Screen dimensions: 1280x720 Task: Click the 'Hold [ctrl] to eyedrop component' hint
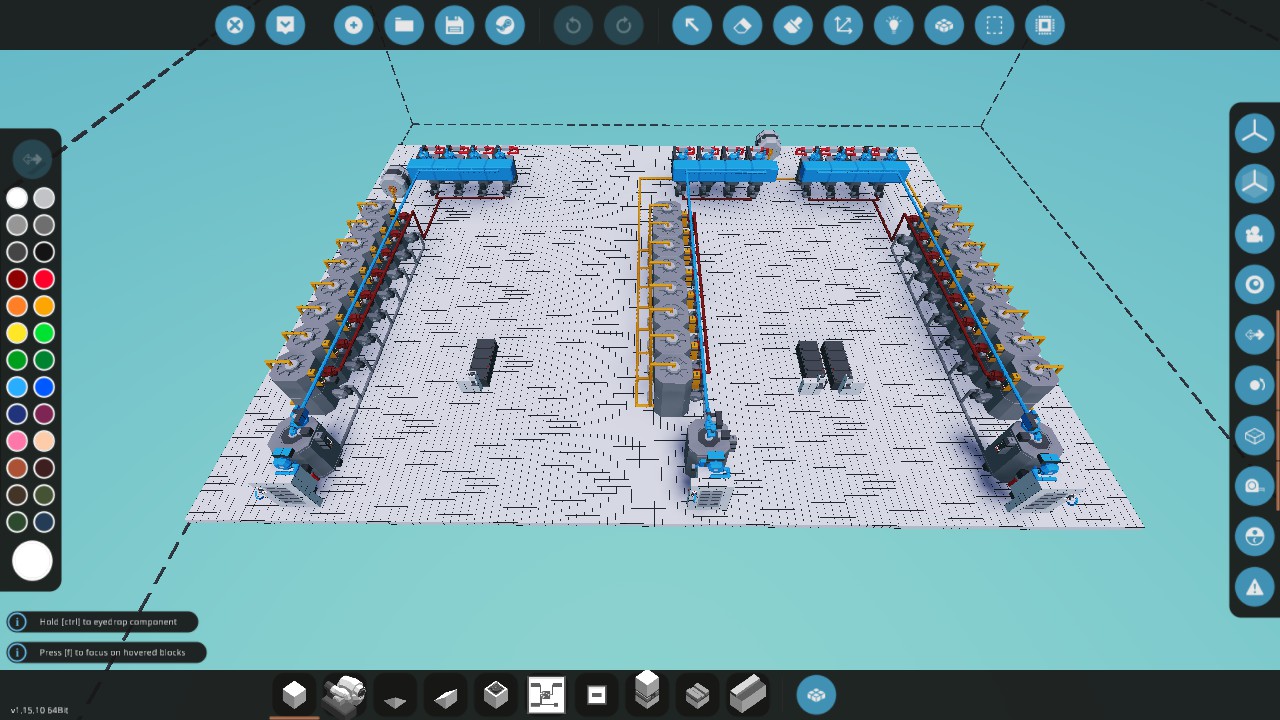(102, 622)
